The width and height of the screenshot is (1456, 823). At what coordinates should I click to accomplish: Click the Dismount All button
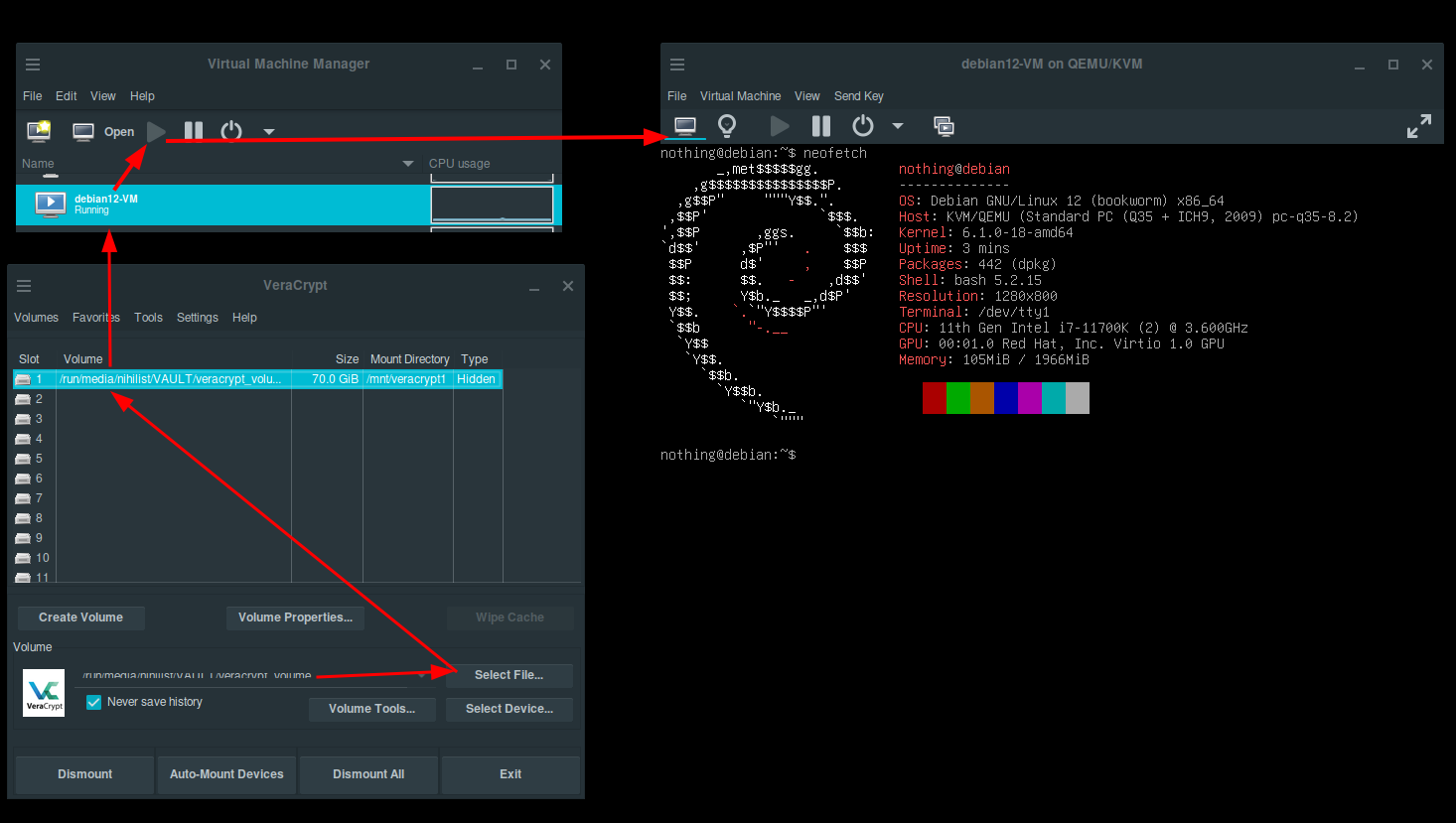(x=368, y=774)
